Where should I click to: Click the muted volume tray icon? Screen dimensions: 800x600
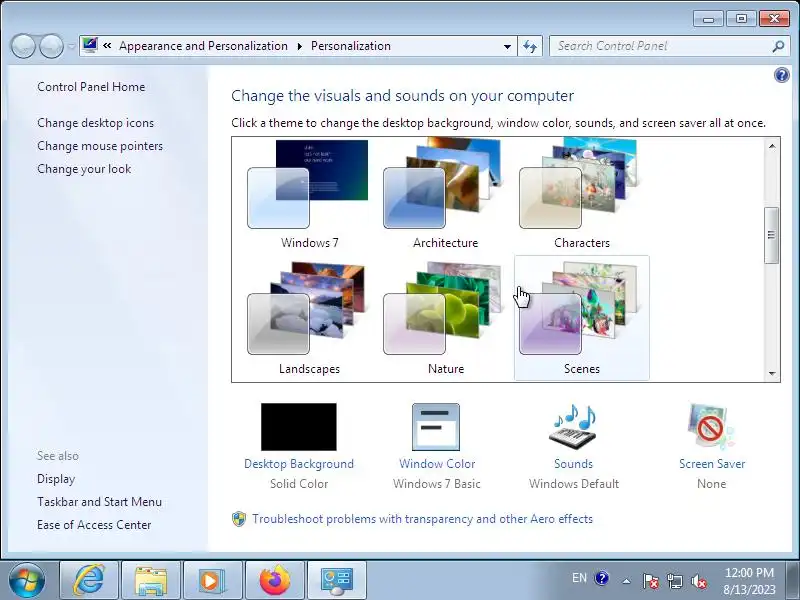699,581
